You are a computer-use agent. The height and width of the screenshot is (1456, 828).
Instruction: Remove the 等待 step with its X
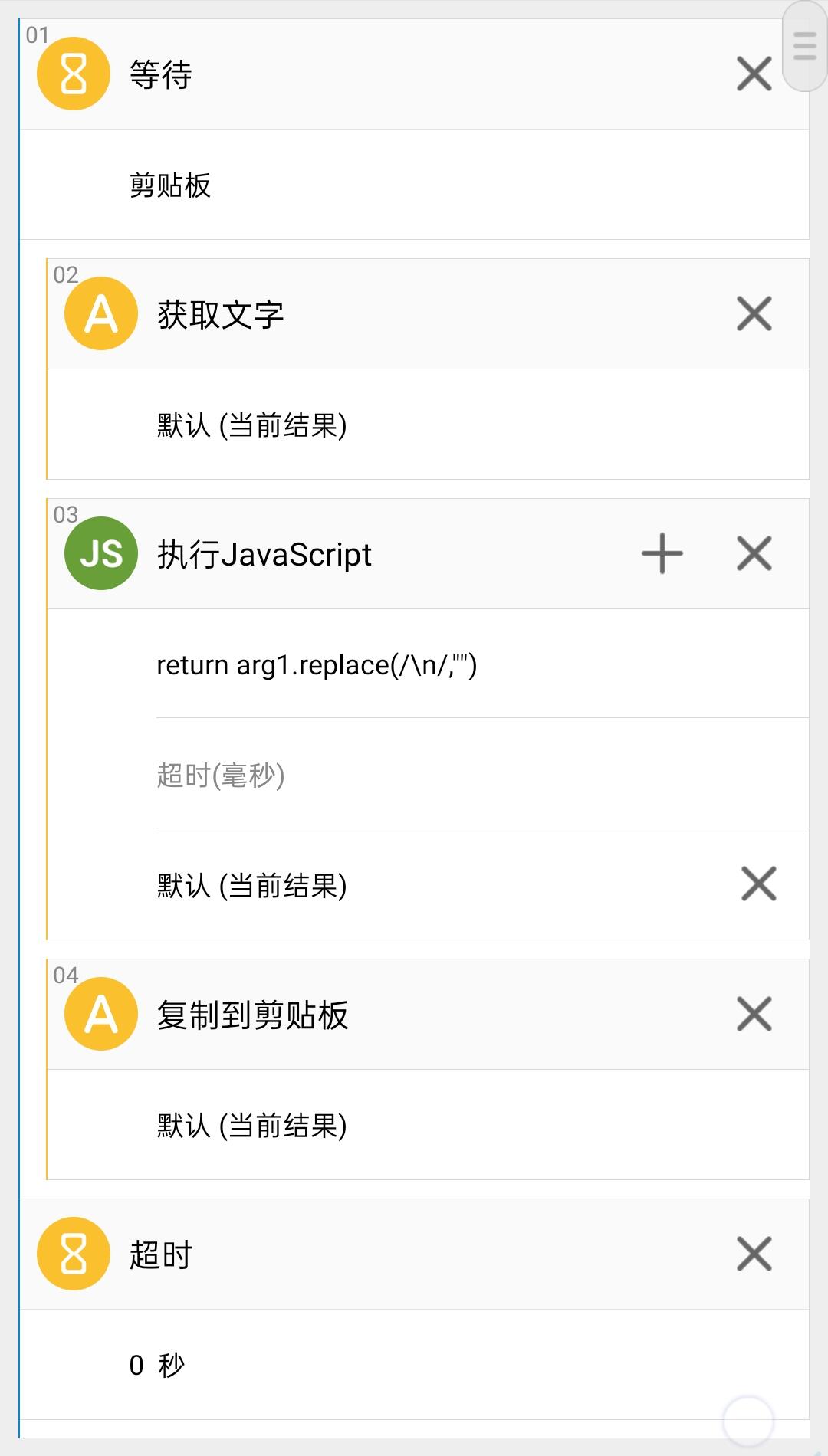(x=754, y=74)
